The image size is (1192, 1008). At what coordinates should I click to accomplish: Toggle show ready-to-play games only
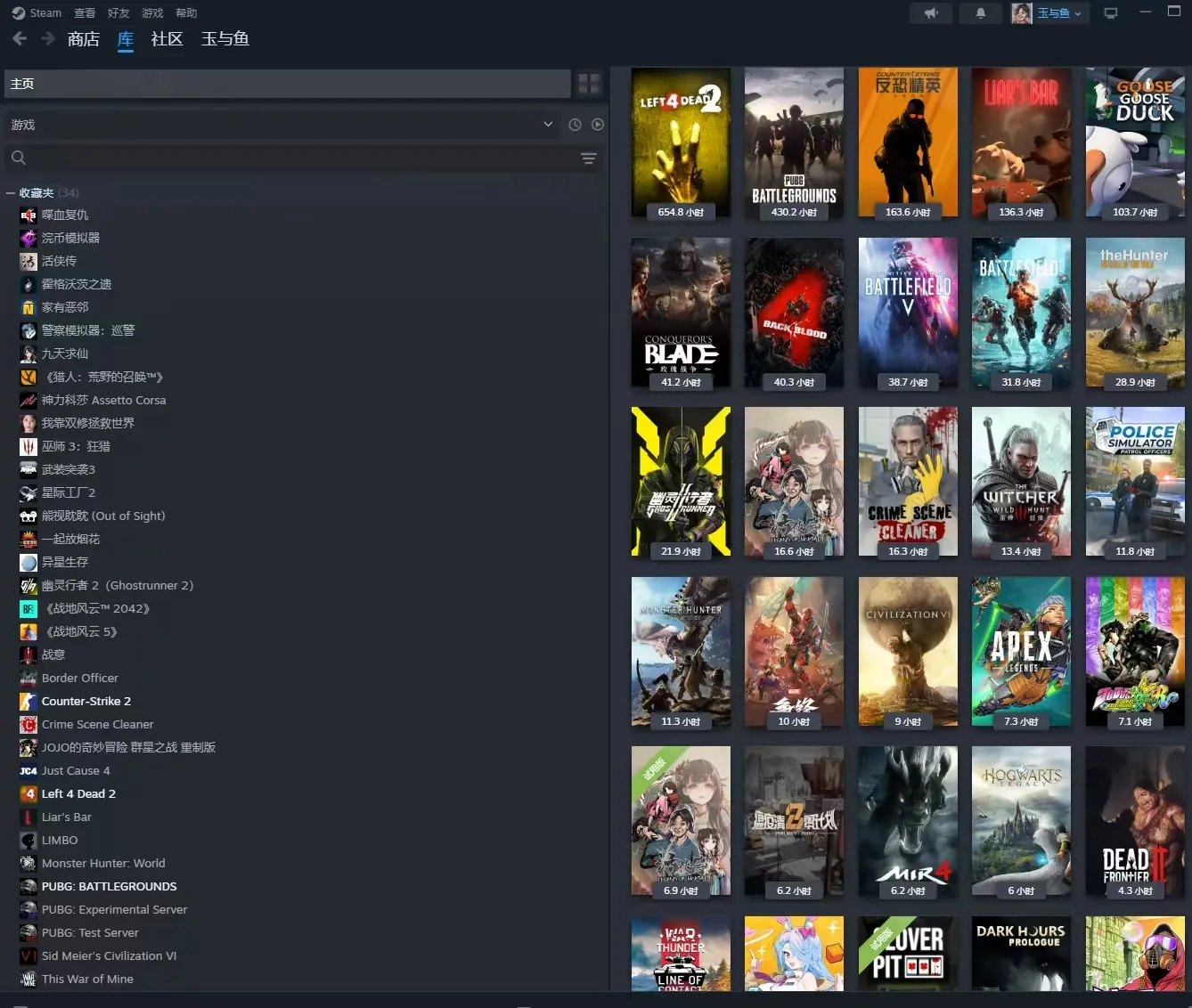598,125
